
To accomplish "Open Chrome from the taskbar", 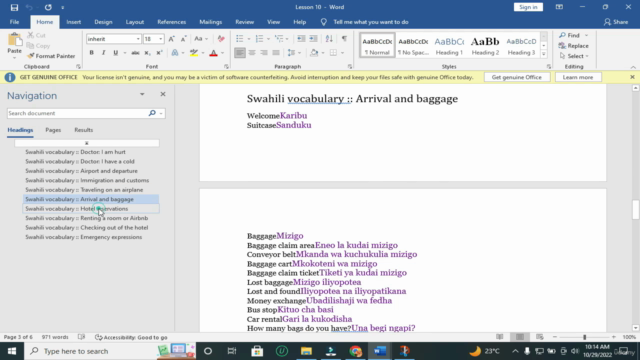I will pyautogui.click(x=356, y=351).
